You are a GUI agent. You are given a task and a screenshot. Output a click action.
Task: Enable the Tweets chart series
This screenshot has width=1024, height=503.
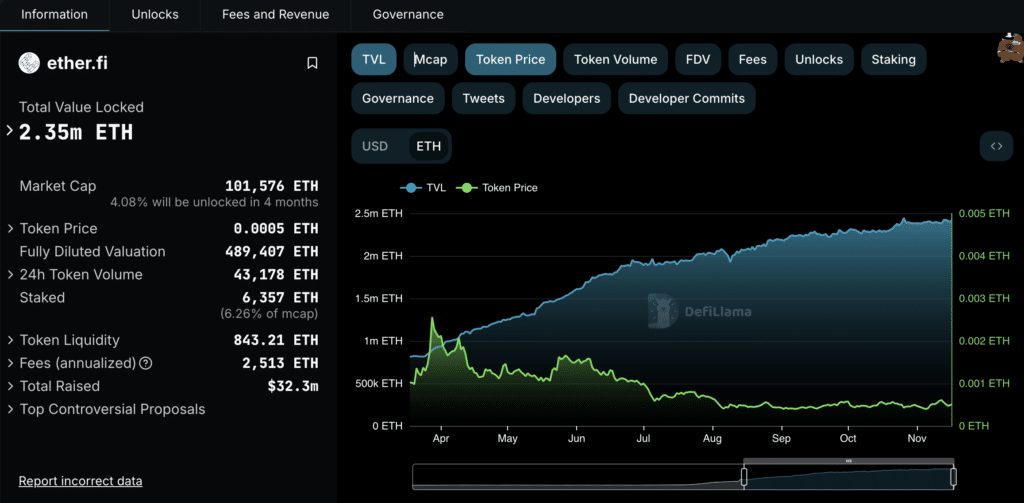pos(483,99)
